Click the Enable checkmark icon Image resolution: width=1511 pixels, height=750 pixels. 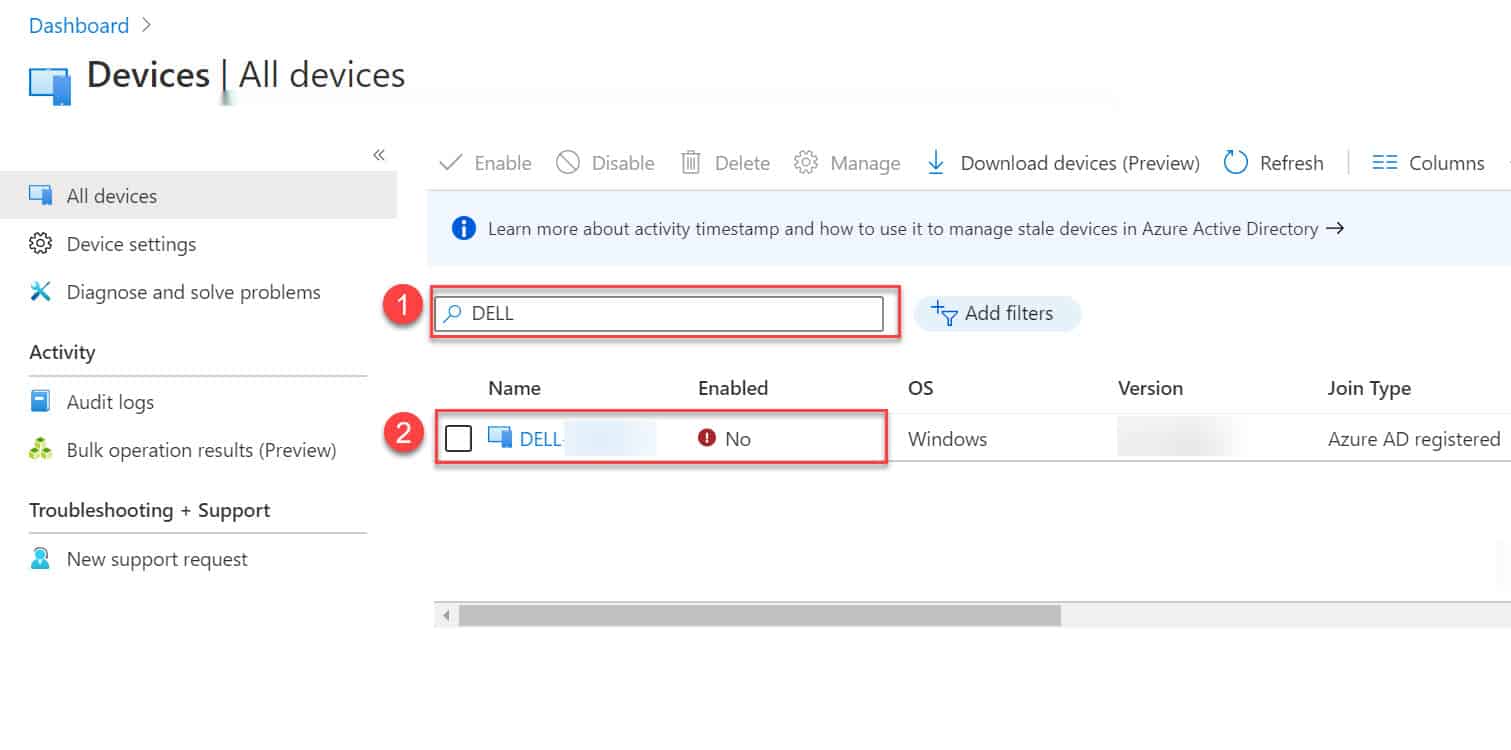(451, 162)
